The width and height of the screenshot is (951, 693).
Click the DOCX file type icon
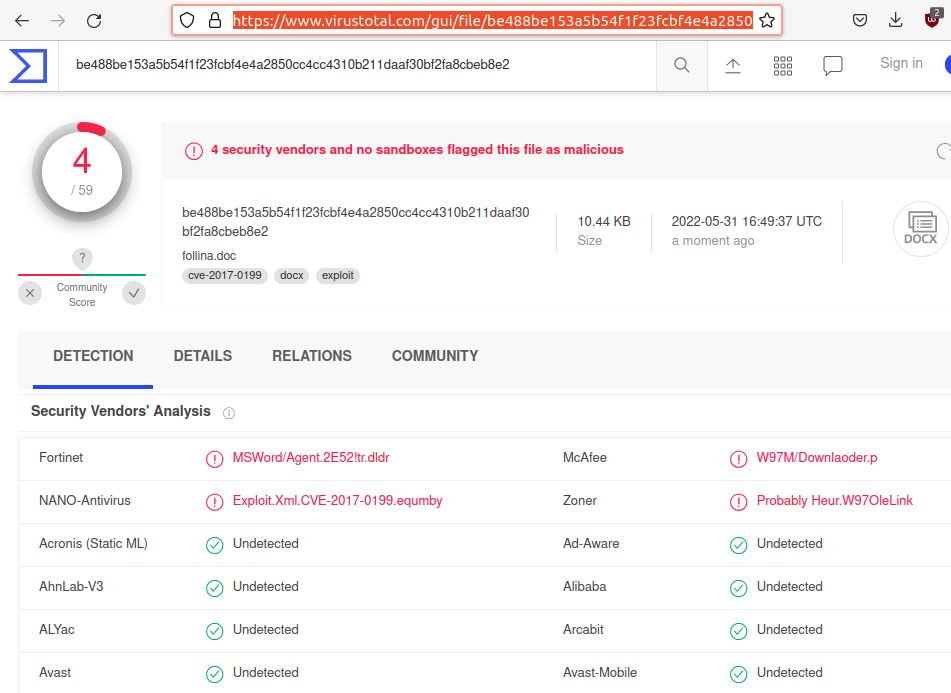click(921, 229)
